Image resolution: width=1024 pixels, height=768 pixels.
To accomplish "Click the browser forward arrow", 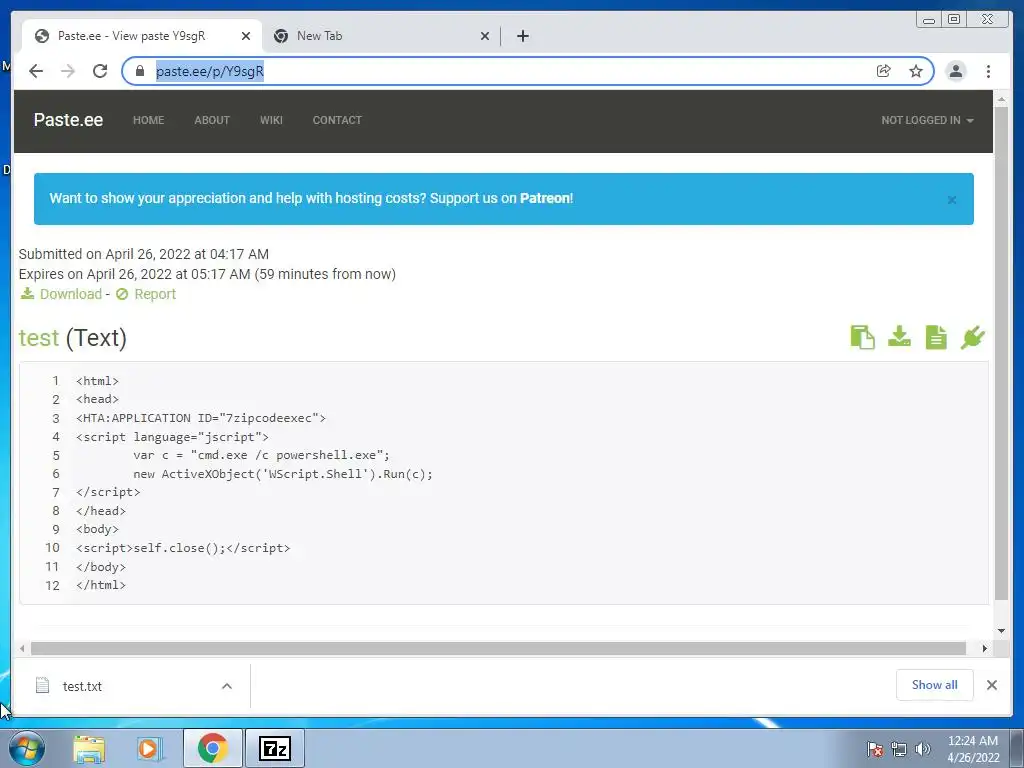I will tap(68, 71).
